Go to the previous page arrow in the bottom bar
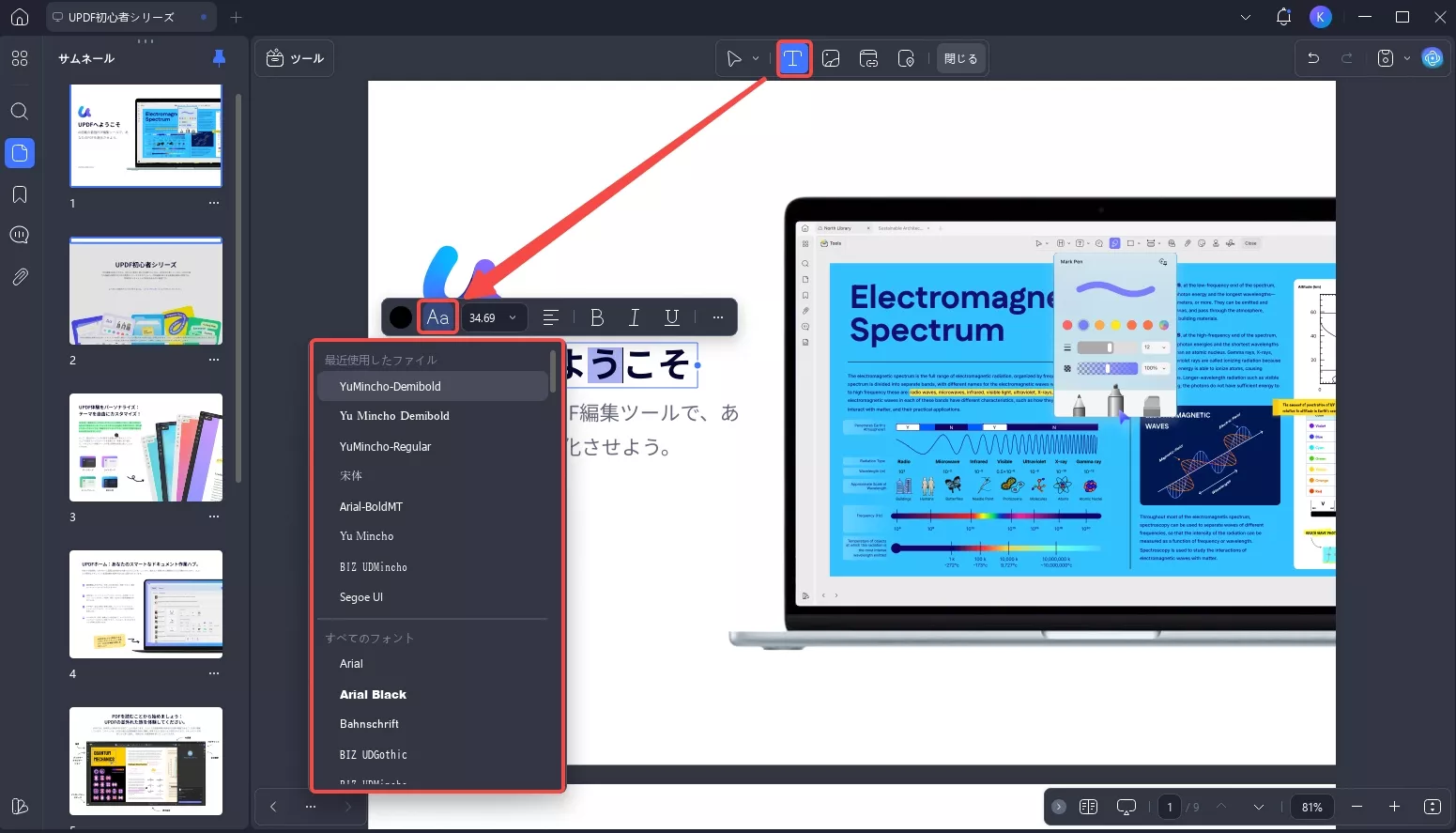 (1221, 807)
